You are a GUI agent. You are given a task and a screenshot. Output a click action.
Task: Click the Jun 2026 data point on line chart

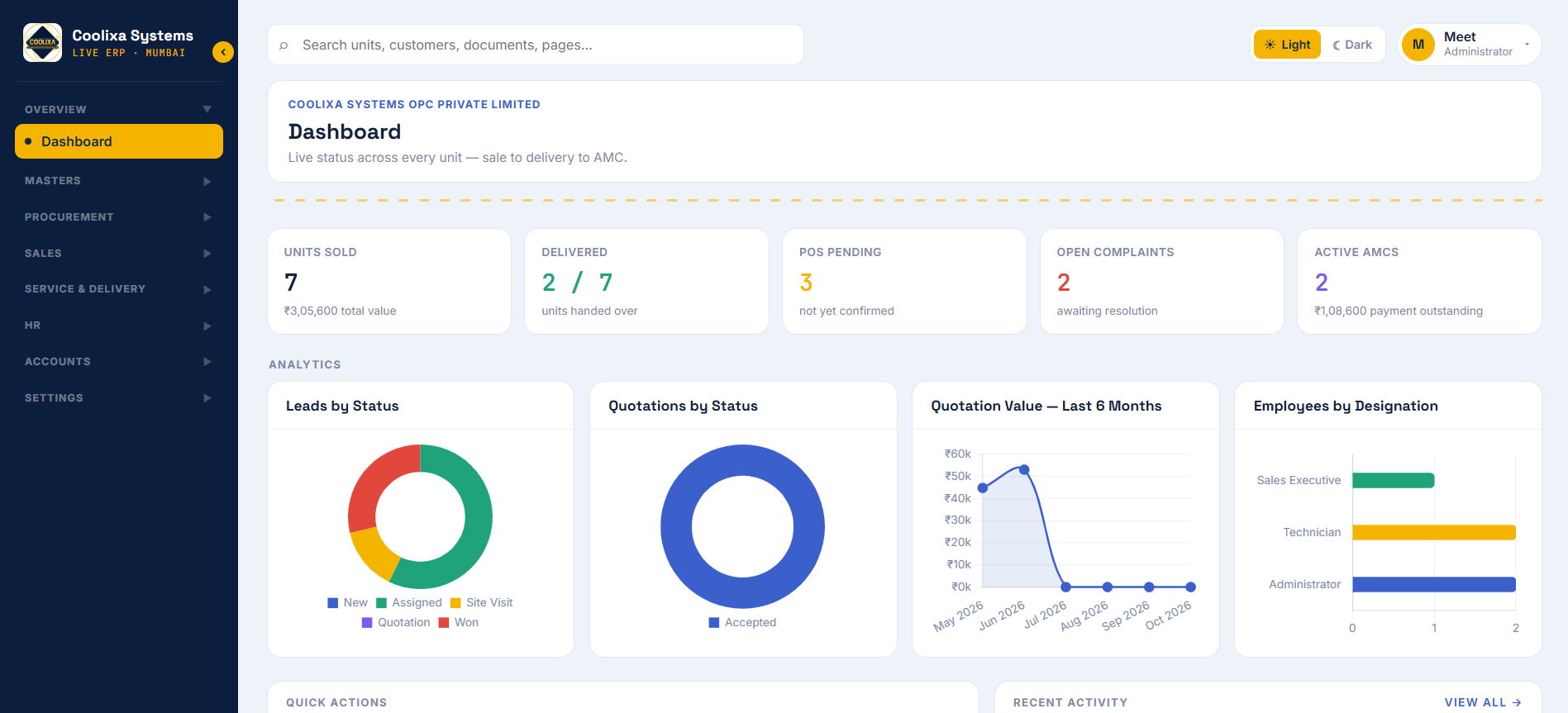click(x=1024, y=469)
